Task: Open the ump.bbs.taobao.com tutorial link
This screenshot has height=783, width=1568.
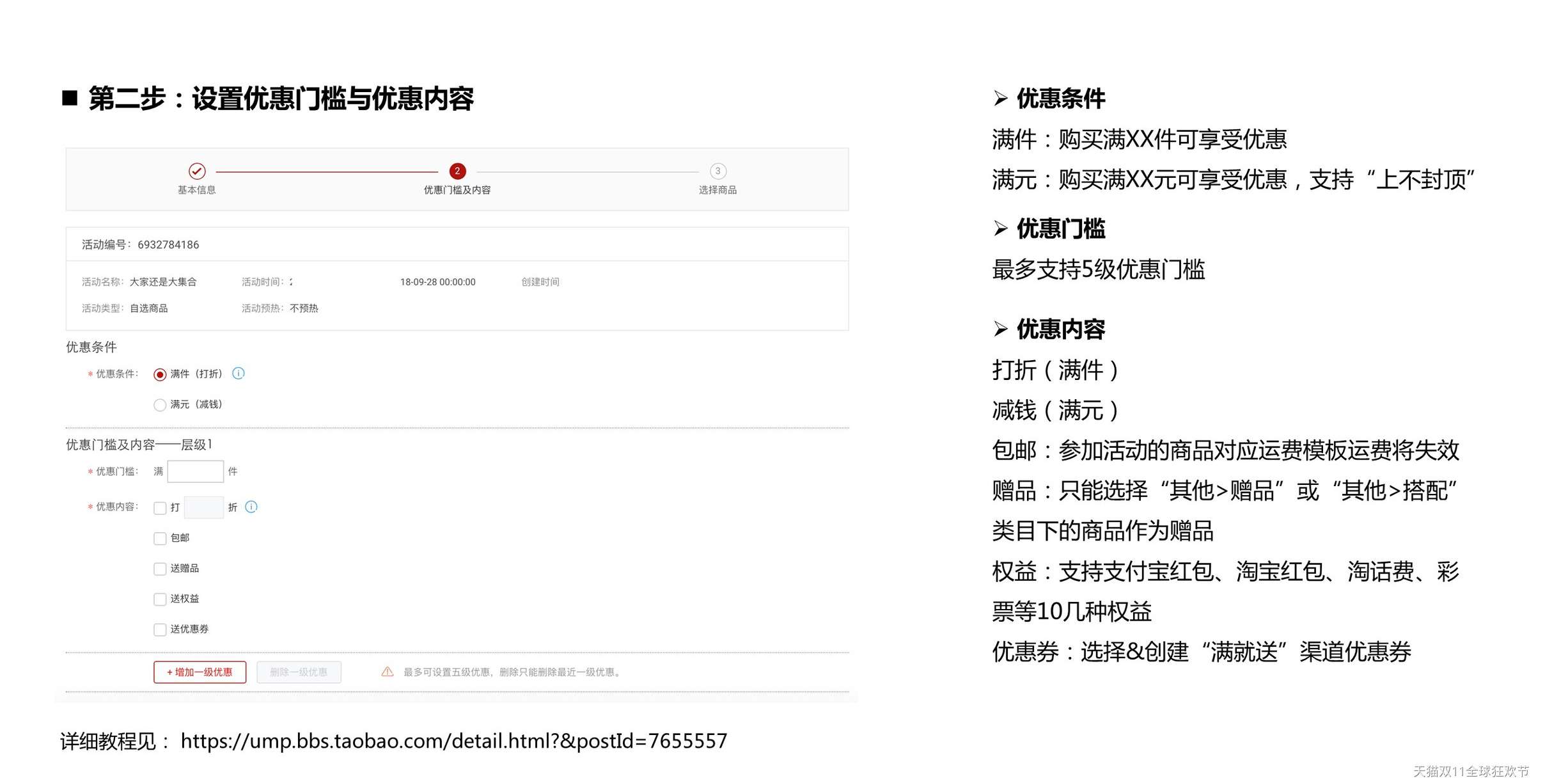Action: coord(453,741)
